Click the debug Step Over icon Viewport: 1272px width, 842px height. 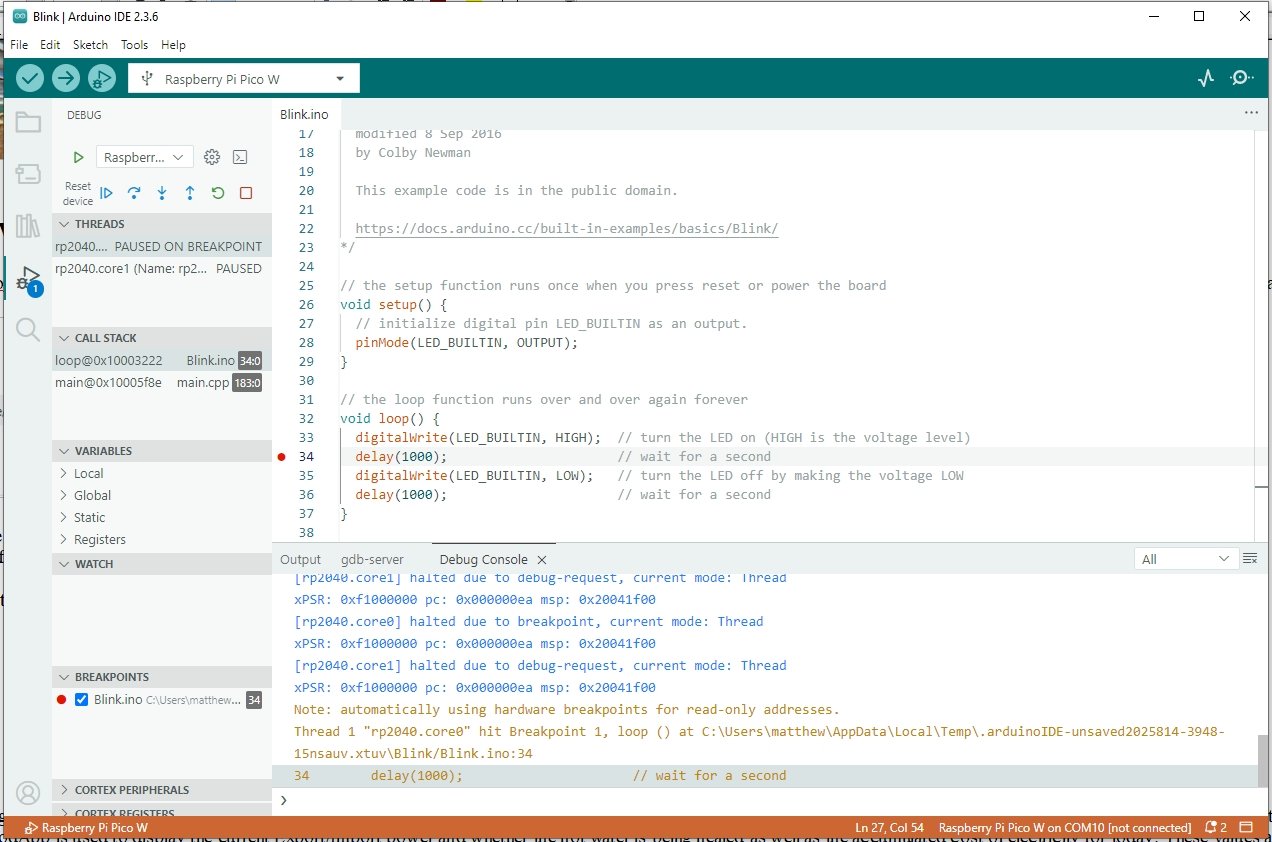134,193
